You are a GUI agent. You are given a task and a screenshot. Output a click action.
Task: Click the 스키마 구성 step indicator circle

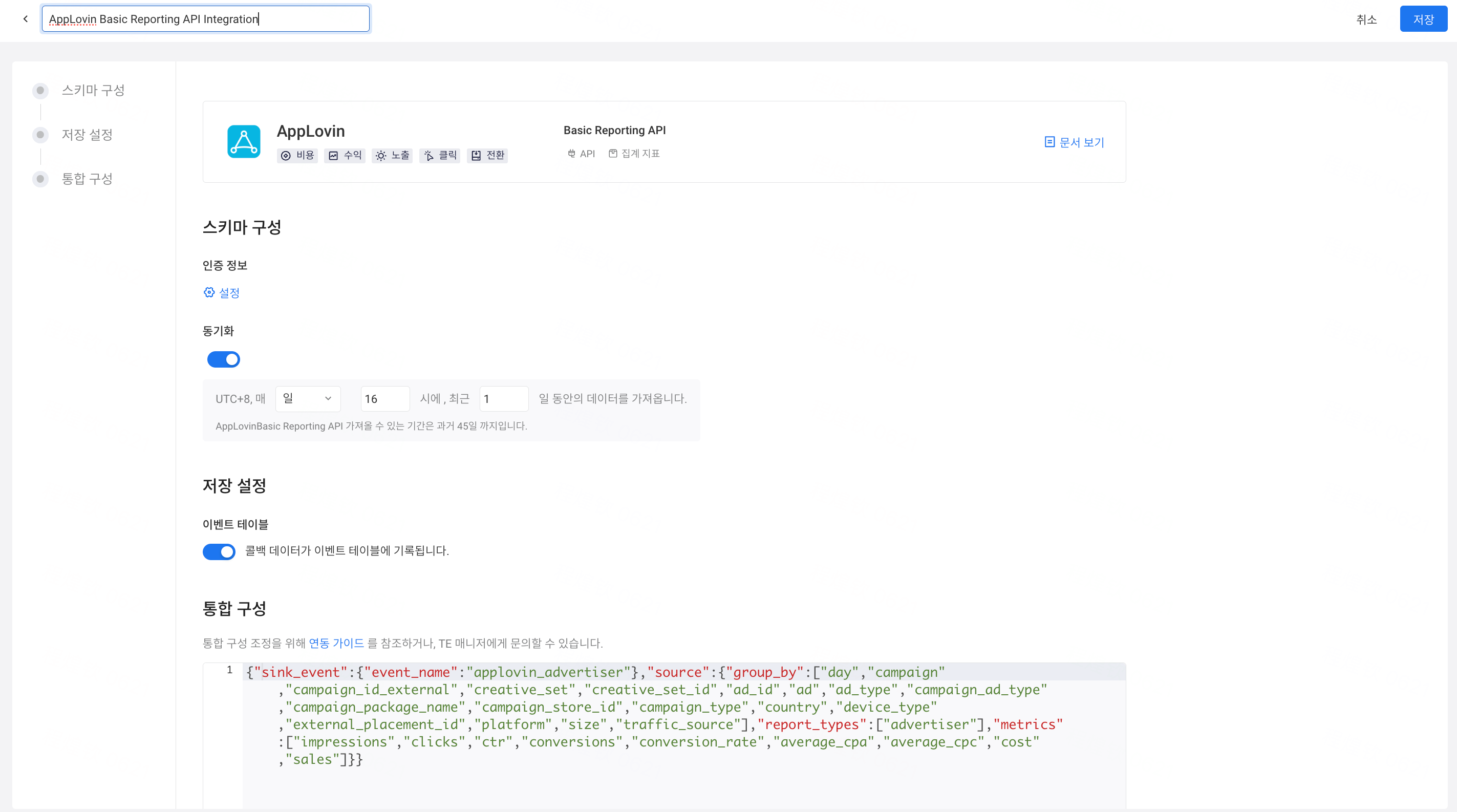(x=39, y=90)
